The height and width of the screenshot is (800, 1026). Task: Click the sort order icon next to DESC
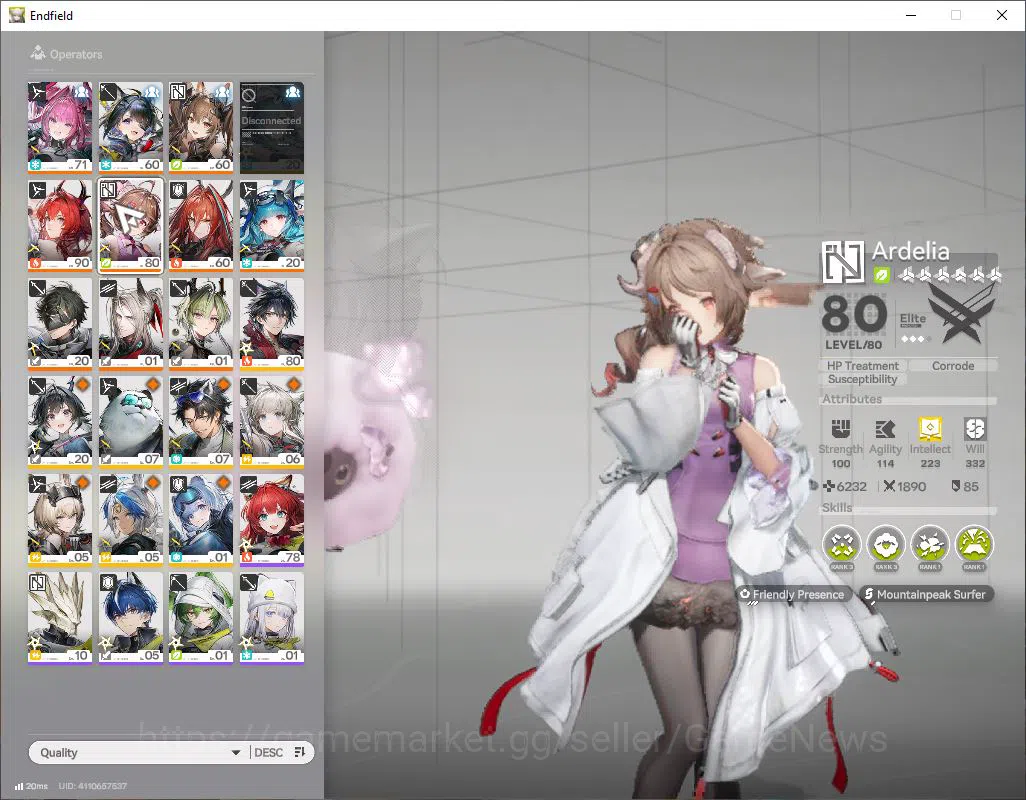coord(300,752)
